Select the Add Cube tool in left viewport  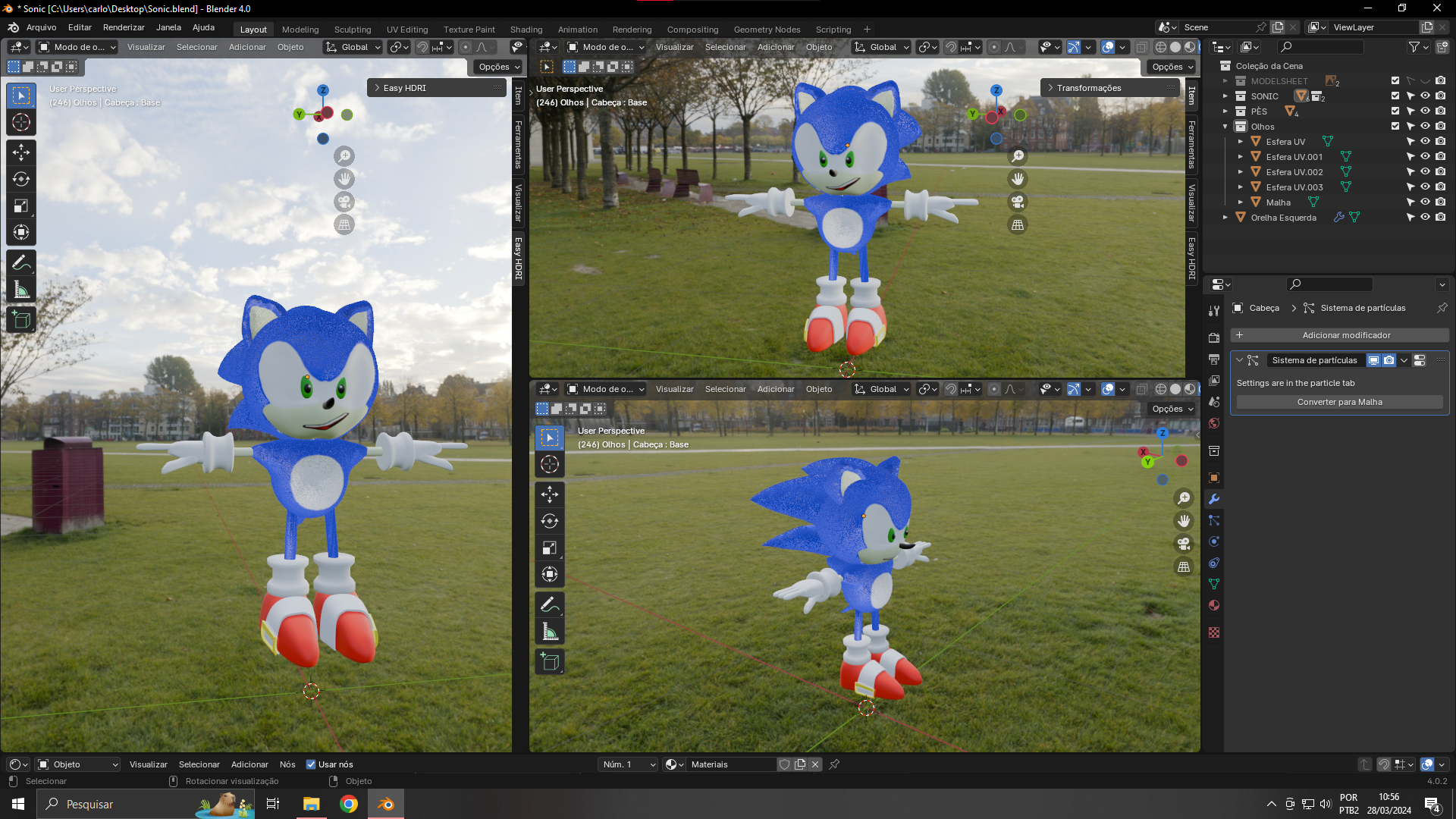point(21,320)
